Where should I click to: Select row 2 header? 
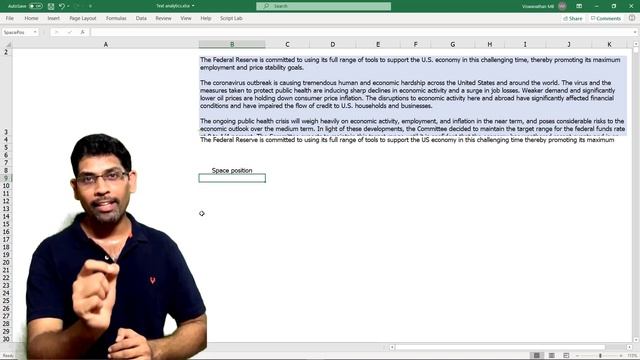[6, 52]
